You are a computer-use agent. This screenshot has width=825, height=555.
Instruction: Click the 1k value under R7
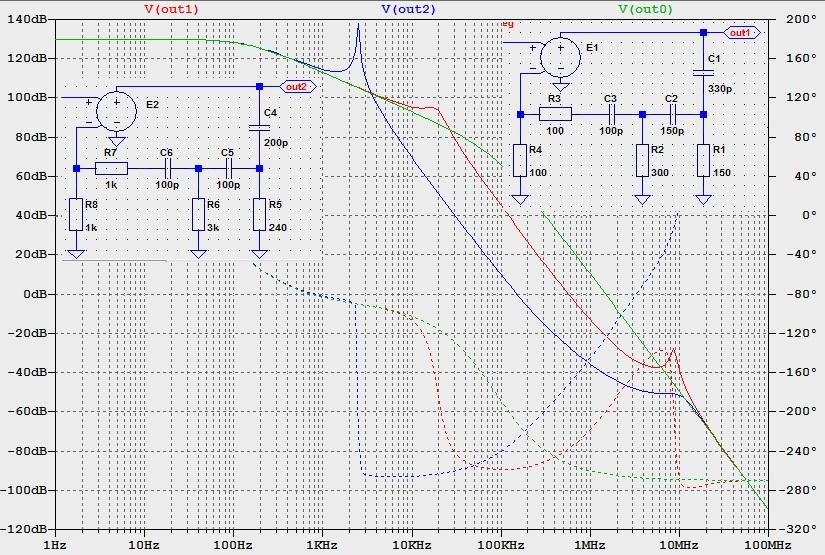[x=111, y=185]
